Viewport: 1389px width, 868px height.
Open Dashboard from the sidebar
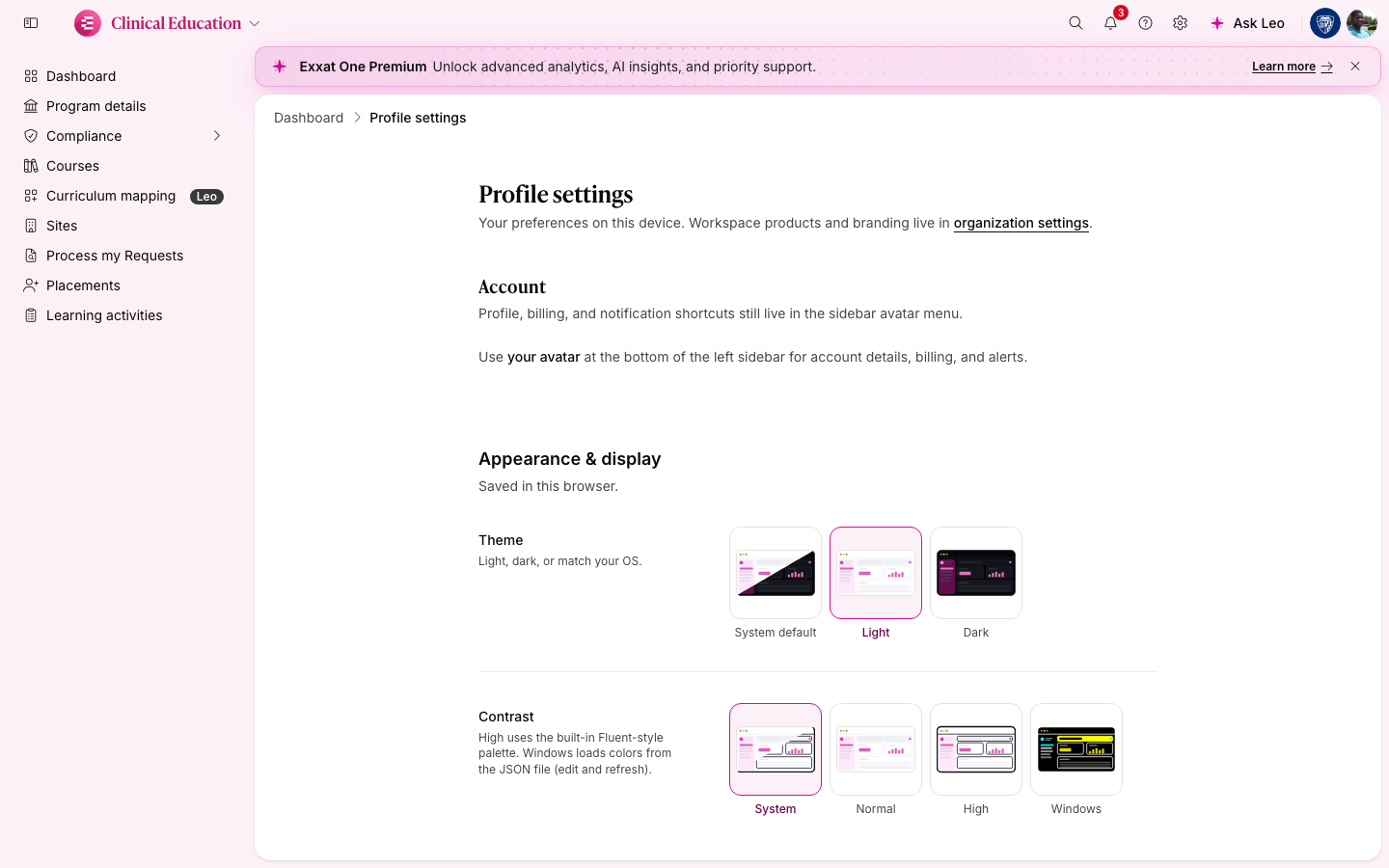(x=123, y=76)
